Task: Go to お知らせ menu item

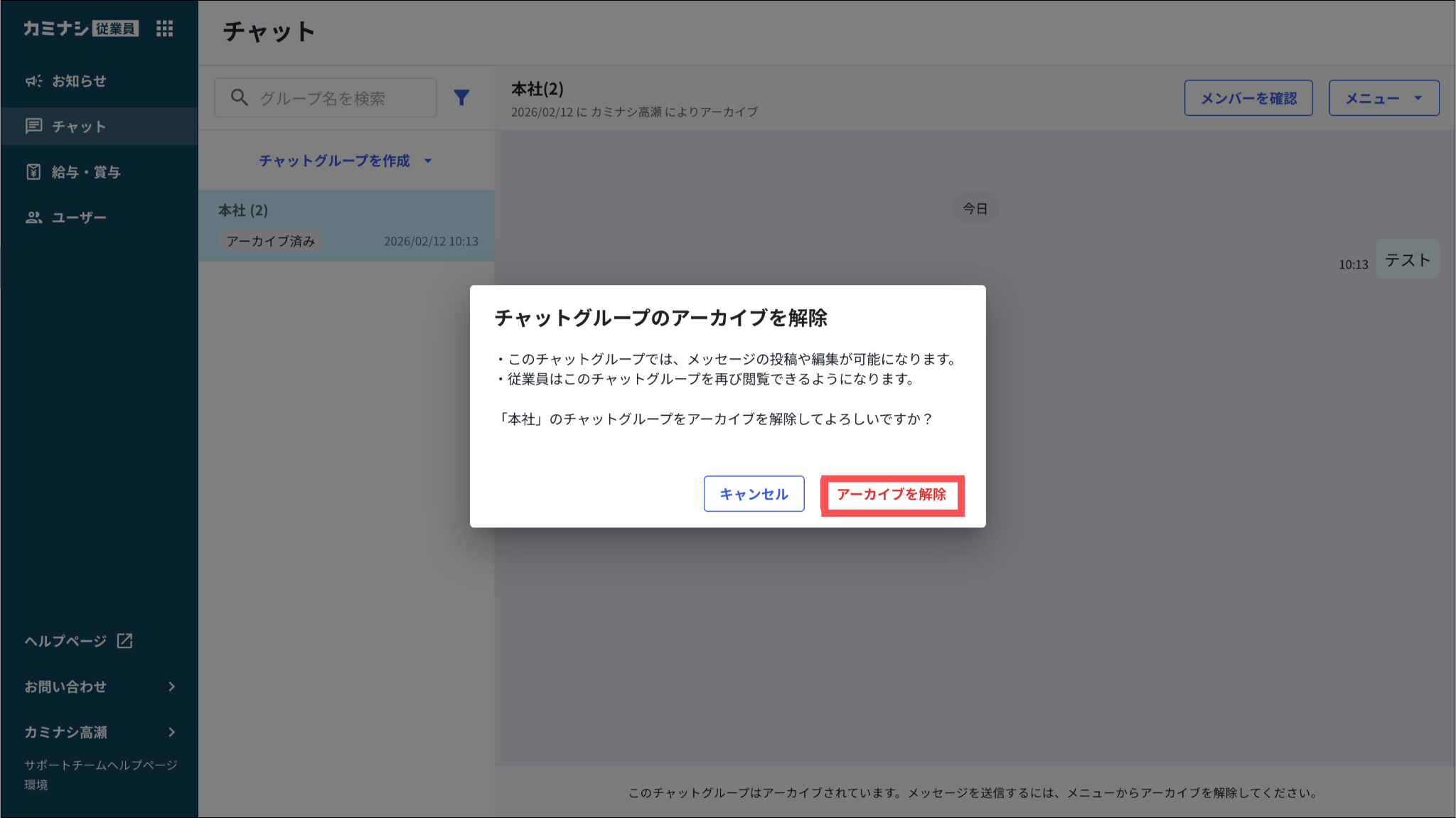Action: coord(79,81)
